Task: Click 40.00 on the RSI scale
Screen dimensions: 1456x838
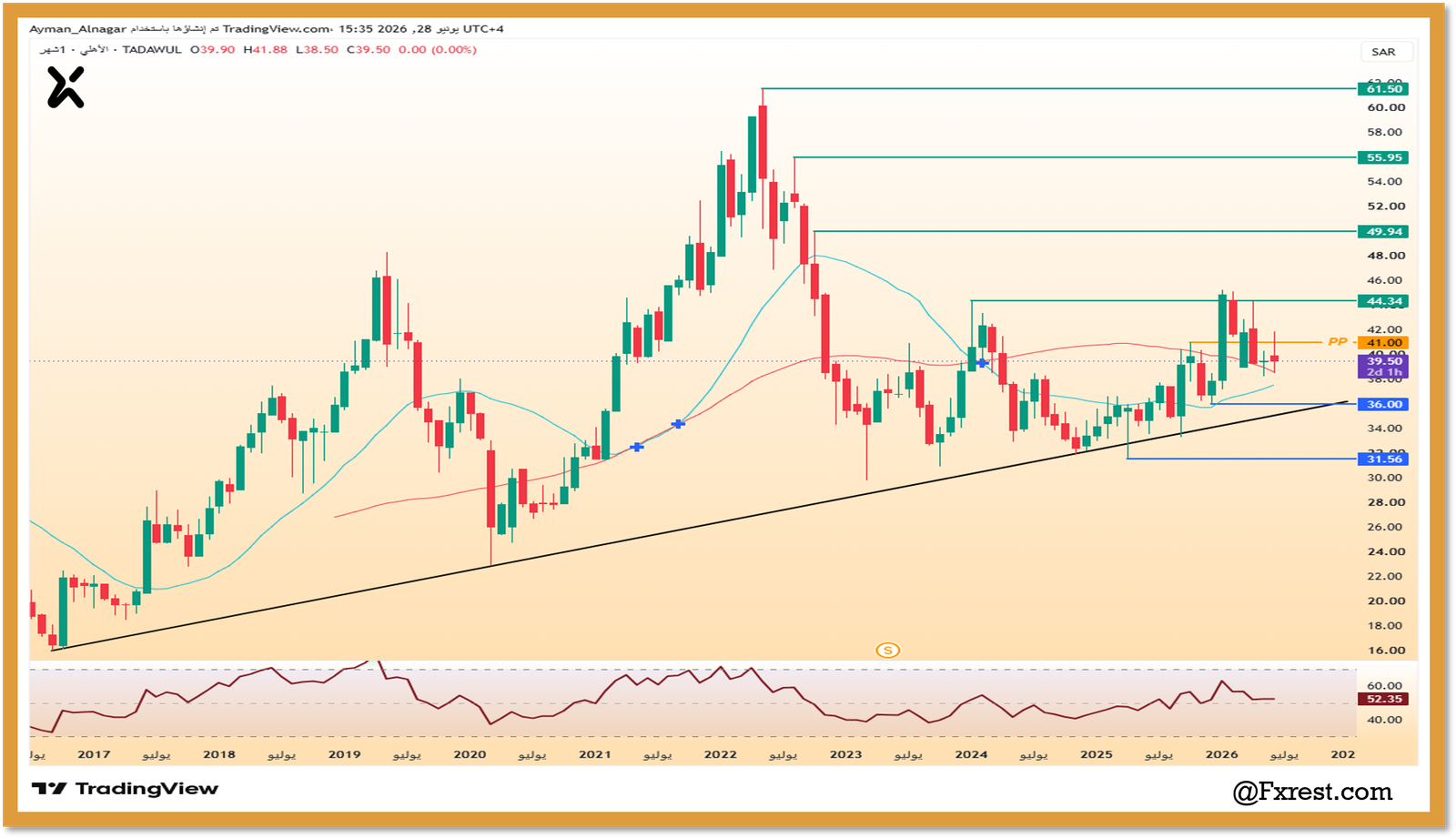Action: [1384, 720]
